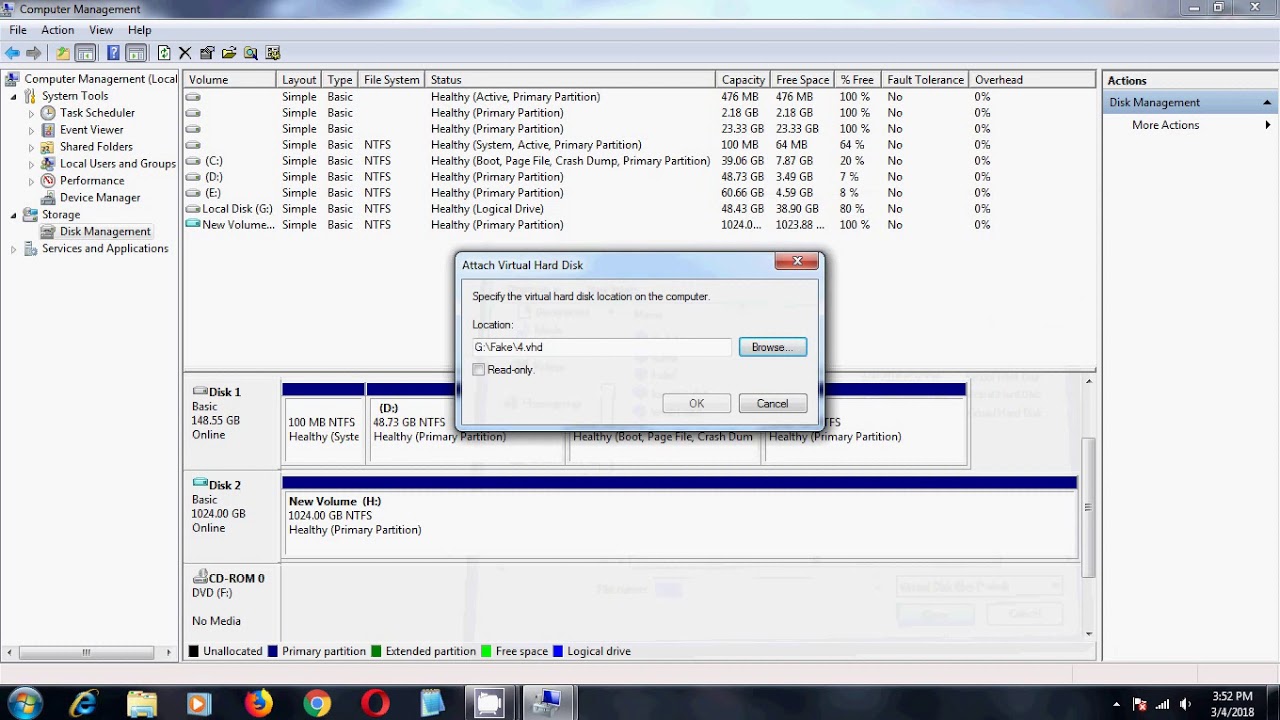Sort by the Capacity column header
This screenshot has height=720, width=1280.
click(x=743, y=80)
